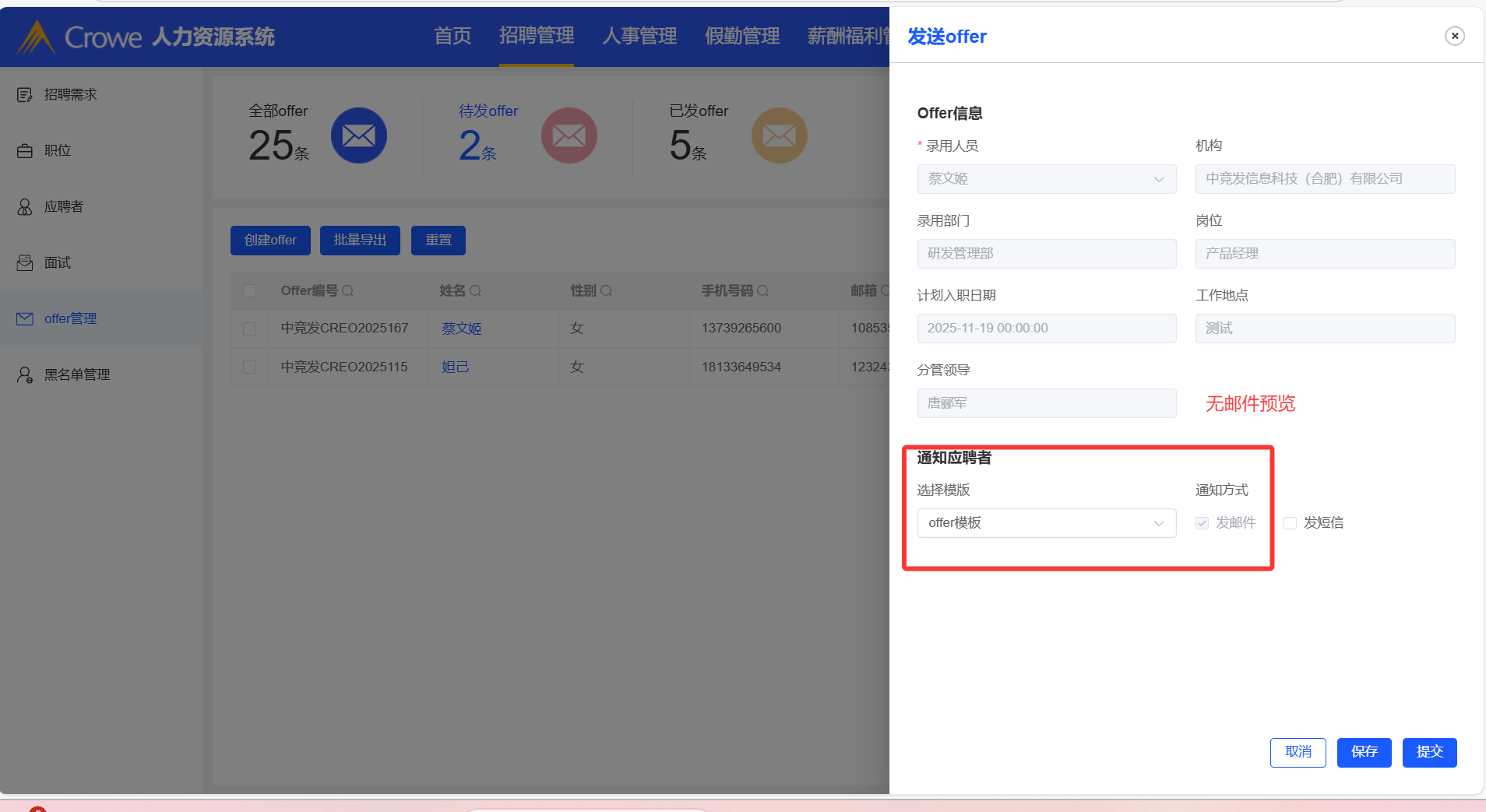The width and height of the screenshot is (1486, 812).
Task: Click the search icon beside 姓名 header
Action: click(476, 291)
